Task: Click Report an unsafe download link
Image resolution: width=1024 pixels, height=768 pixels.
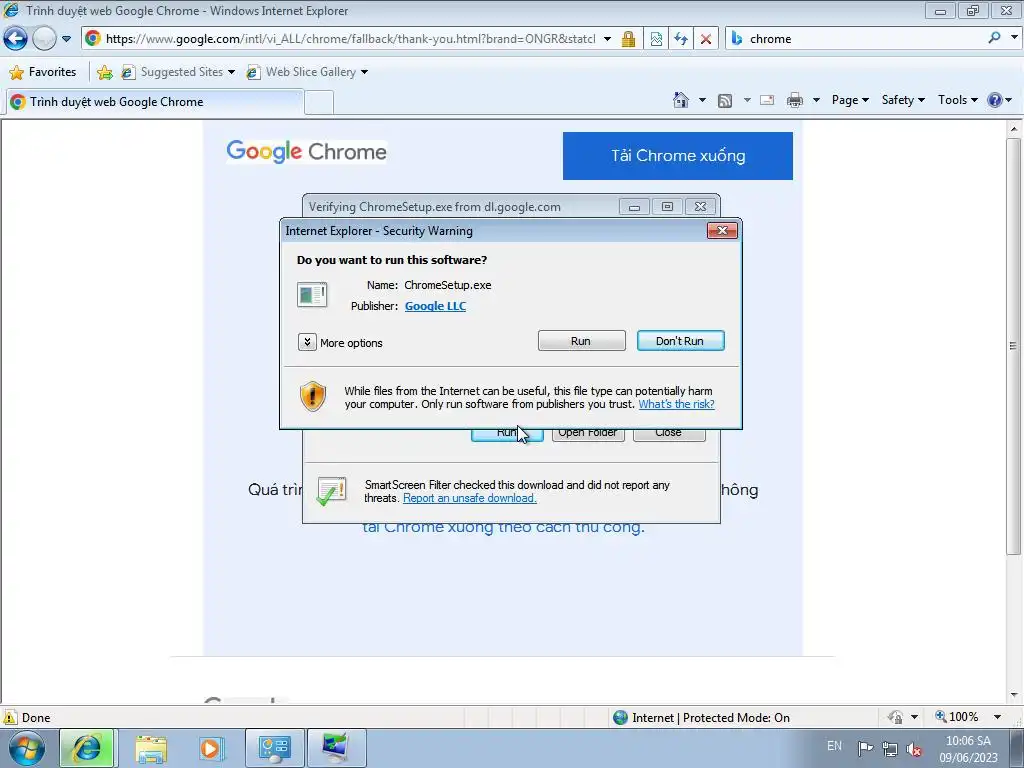Action: click(470, 498)
